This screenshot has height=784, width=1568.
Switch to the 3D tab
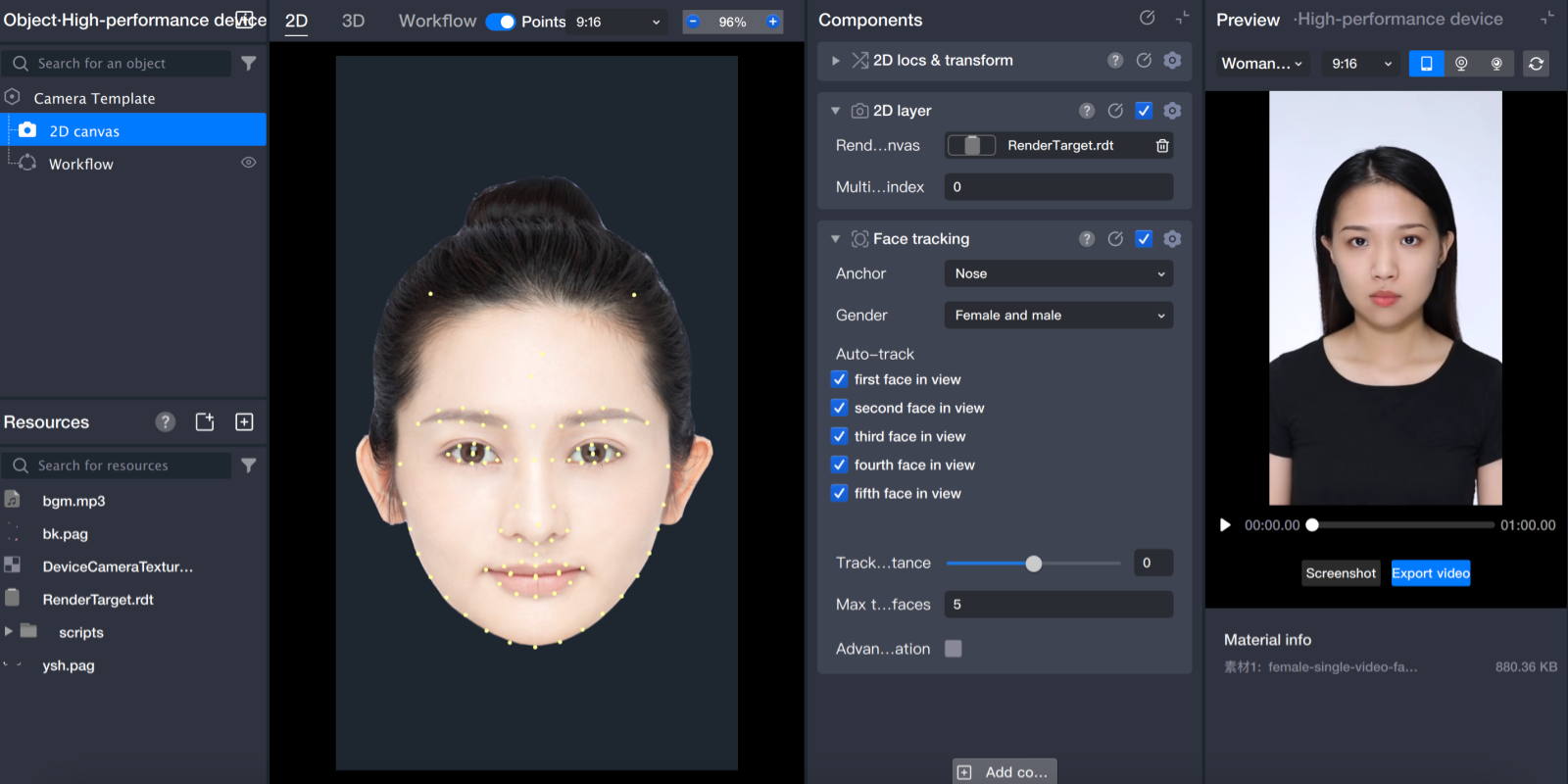[353, 22]
